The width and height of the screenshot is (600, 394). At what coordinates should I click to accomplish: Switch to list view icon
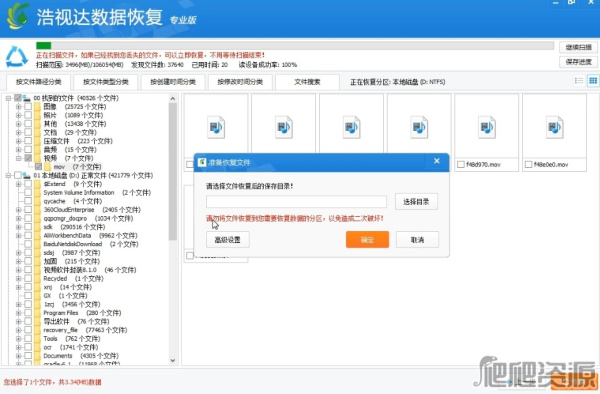point(579,81)
